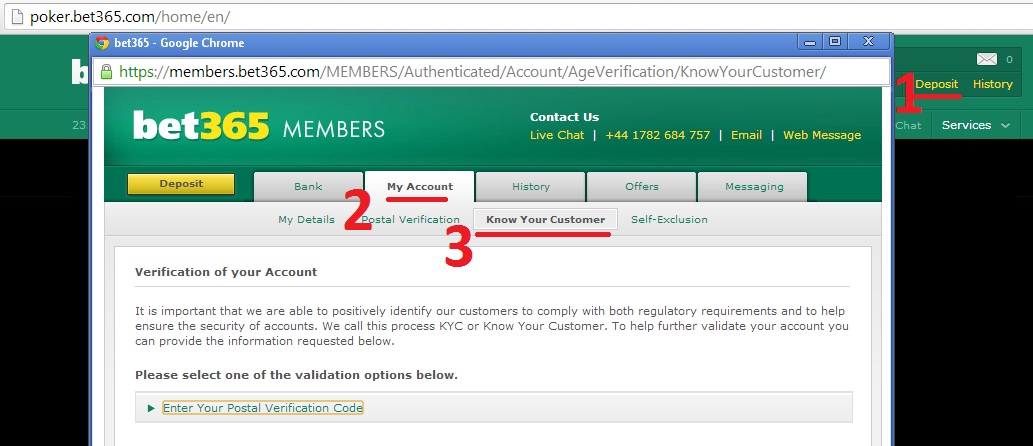Click the green padlock icon in popup address bar
Viewport: 1033px width, 446px height.
tap(107, 72)
